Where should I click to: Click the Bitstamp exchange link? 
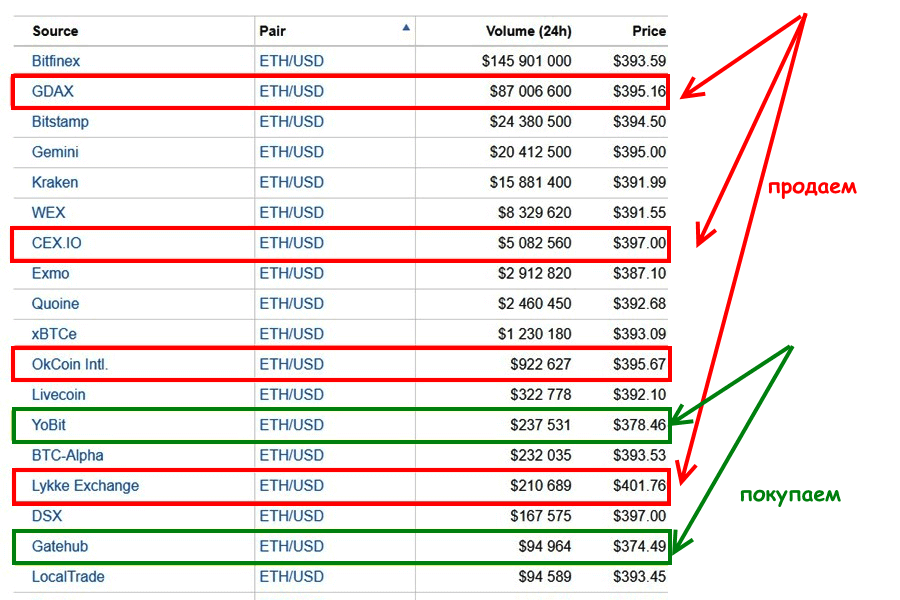60,122
